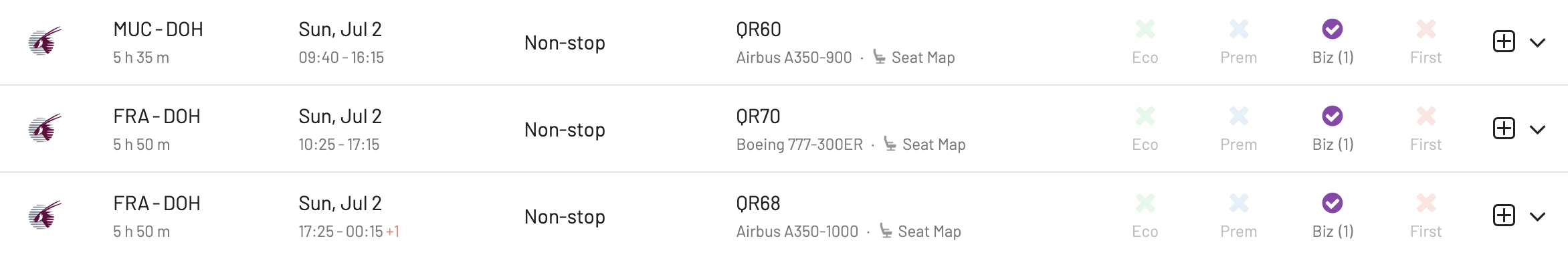The width and height of the screenshot is (1568, 257).
Task: Click the Qatar Airways logo on QR68 row
Action: coord(45,216)
